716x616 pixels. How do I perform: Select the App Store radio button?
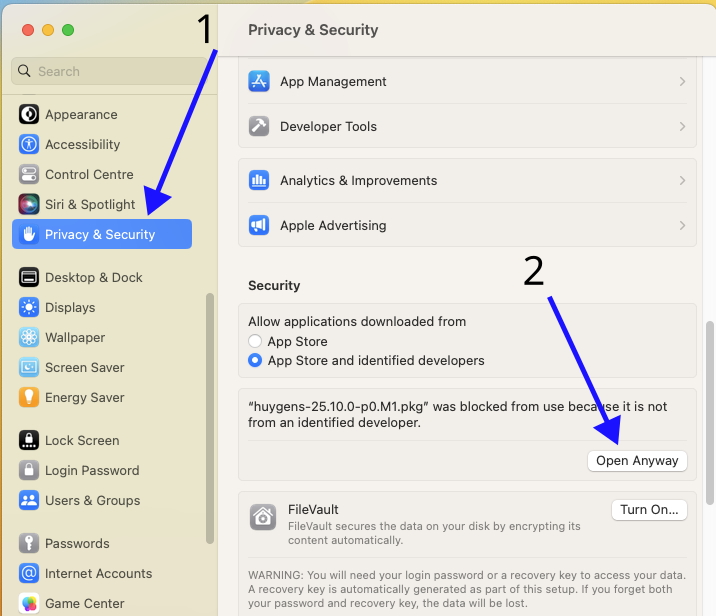point(255,341)
